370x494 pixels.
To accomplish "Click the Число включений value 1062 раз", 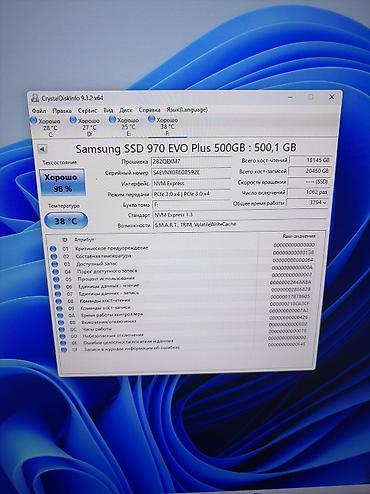I will (x=308, y=192).
